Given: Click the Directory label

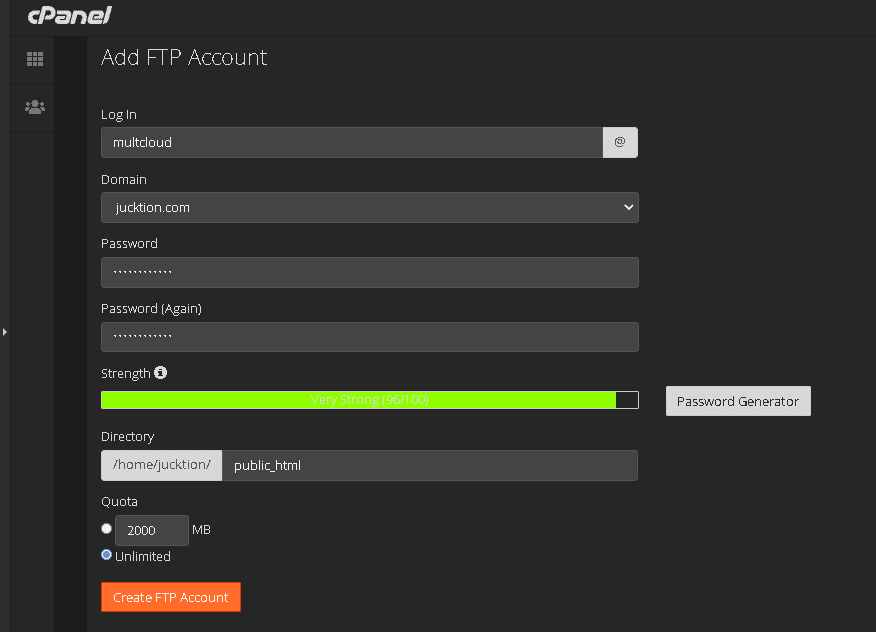Looking at the screenshot, I should (127, 436).
